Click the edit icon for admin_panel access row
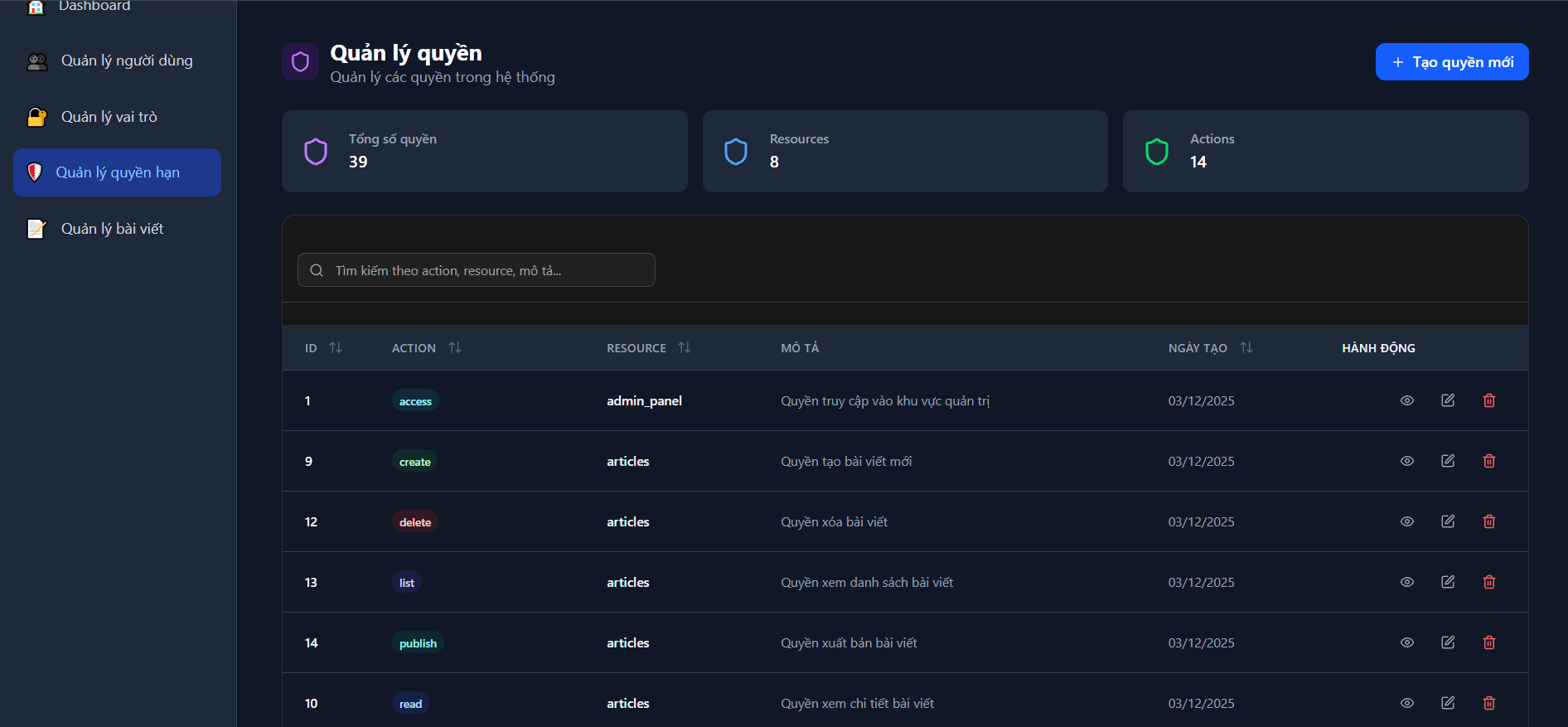Screen dimensions: 1568x727 tap(1448, 400)
